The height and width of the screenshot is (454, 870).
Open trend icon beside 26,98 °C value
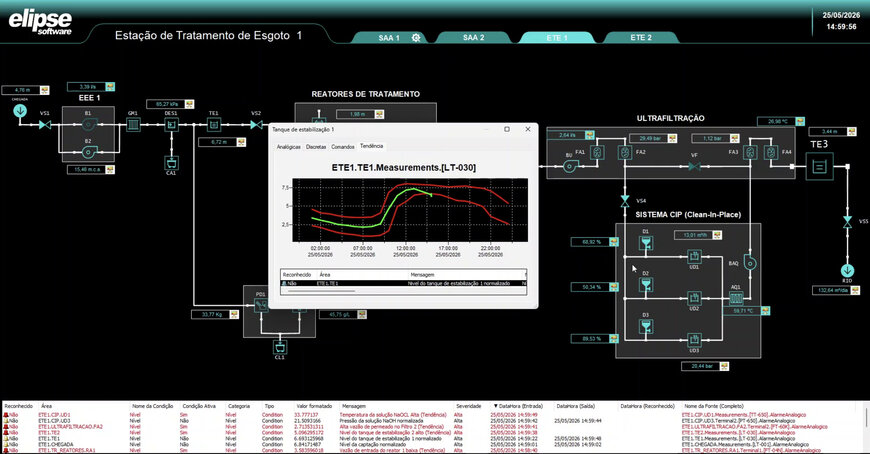tap(800, 121)
